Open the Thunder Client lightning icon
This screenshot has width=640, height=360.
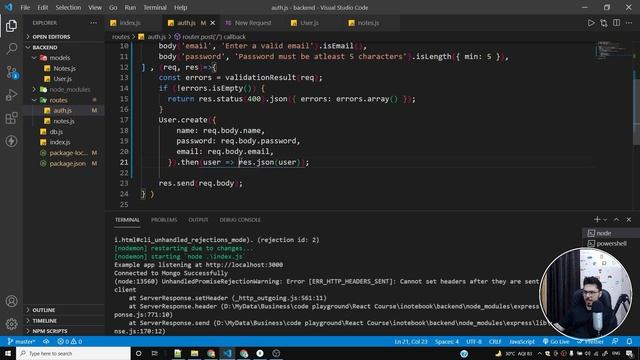coord(11,141)
